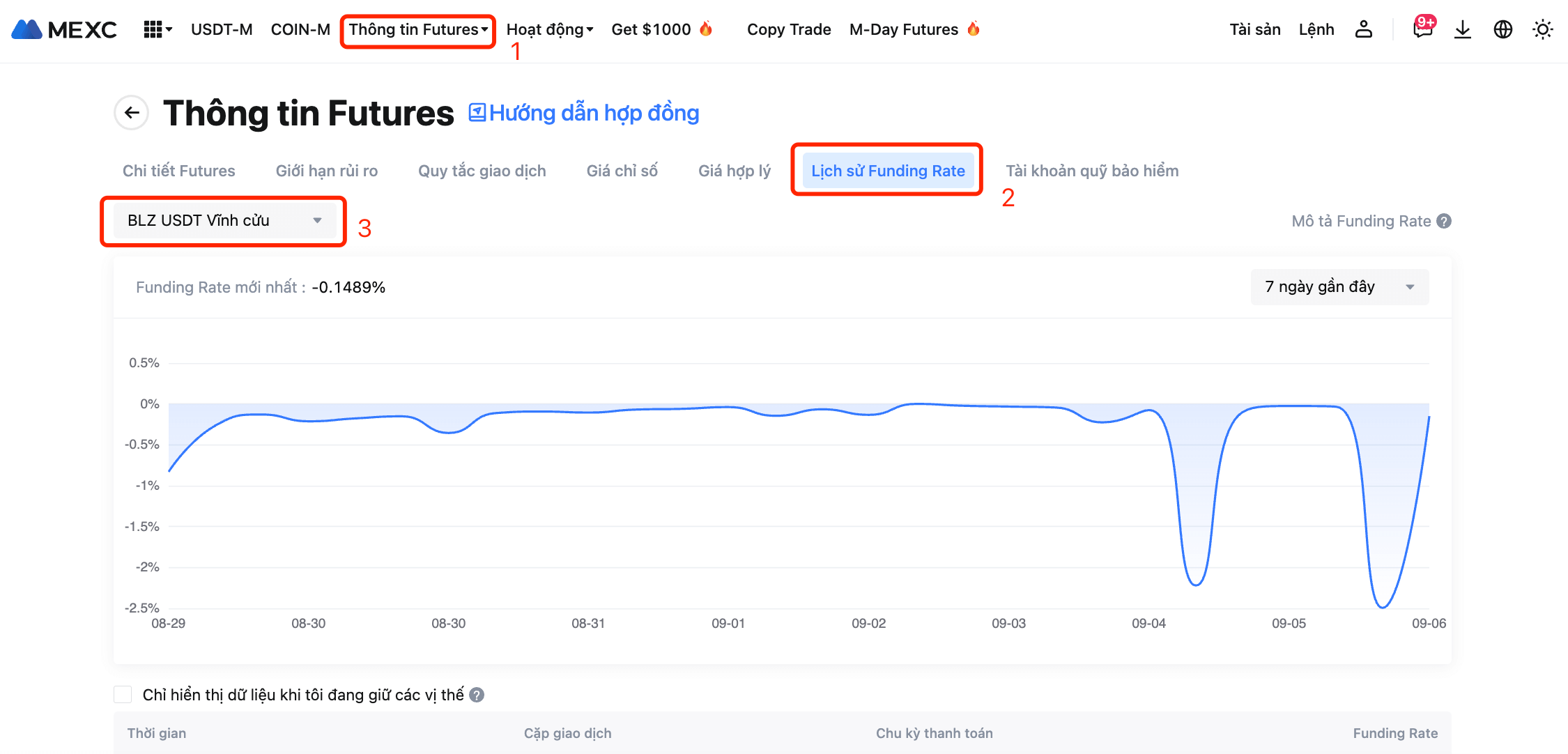Open the Hoạt động menu
Image resolution: width=1568 pixels, height=754 pixels.
coord(549,29)
